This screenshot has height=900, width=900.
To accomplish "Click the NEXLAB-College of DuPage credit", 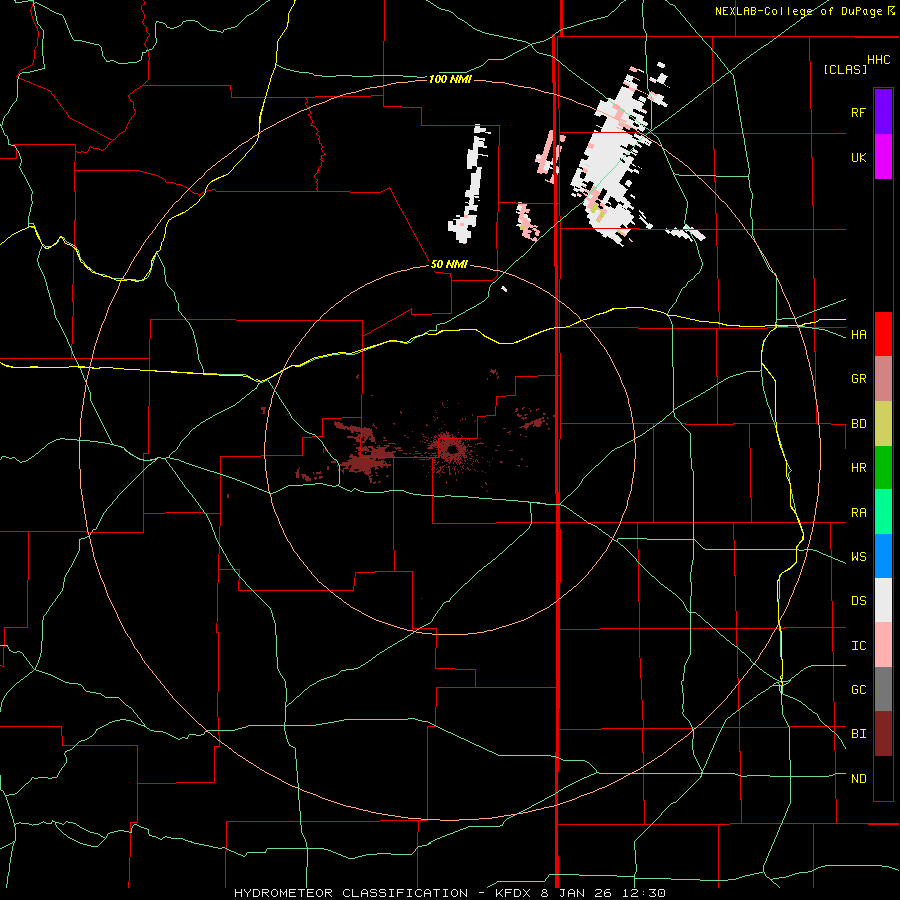I will click(x=805, y=11).
